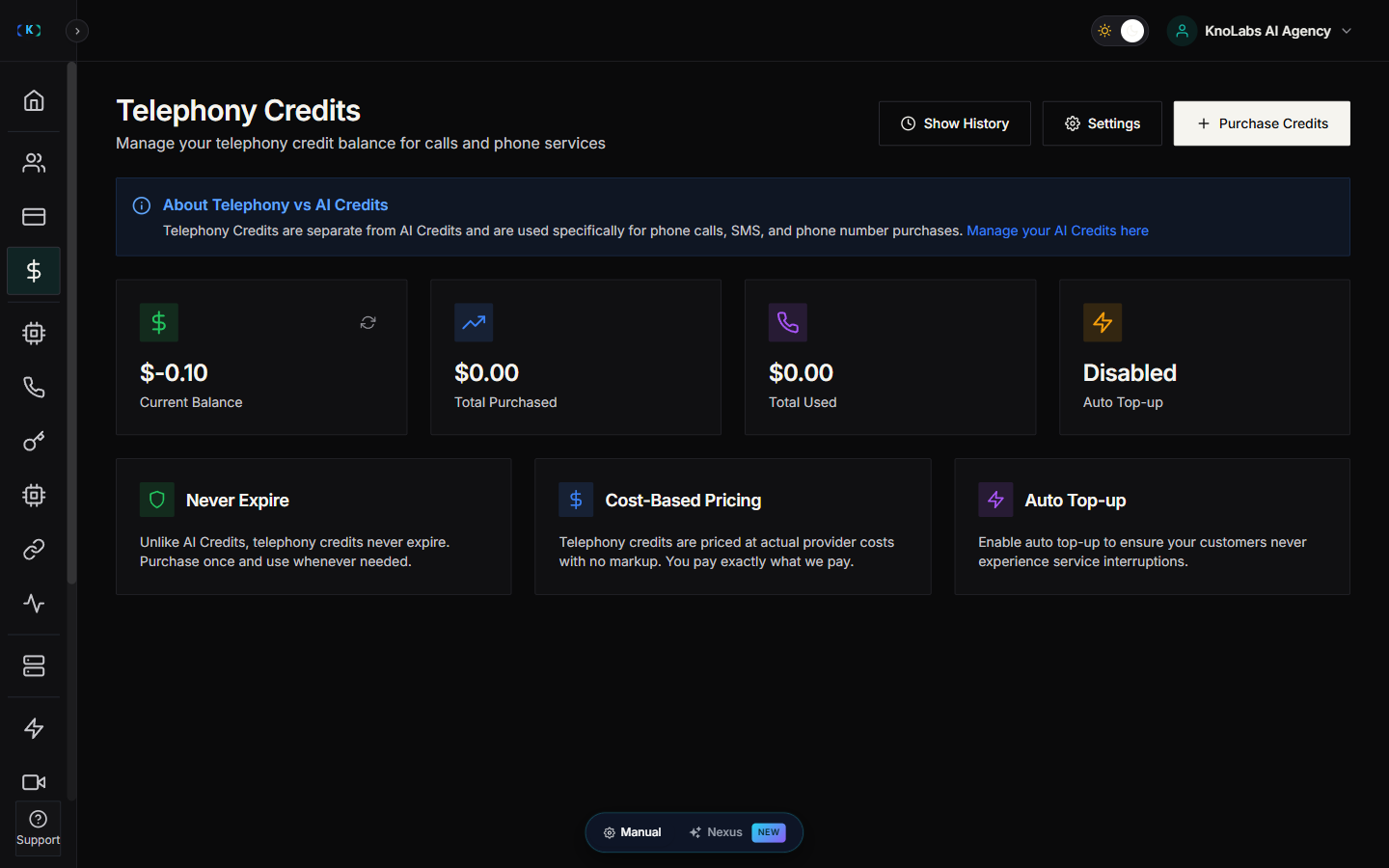Image resolution: width=1389 pixels, height=868 pixels.
Task: Click the Total Used label
Action: coord(803,402)
